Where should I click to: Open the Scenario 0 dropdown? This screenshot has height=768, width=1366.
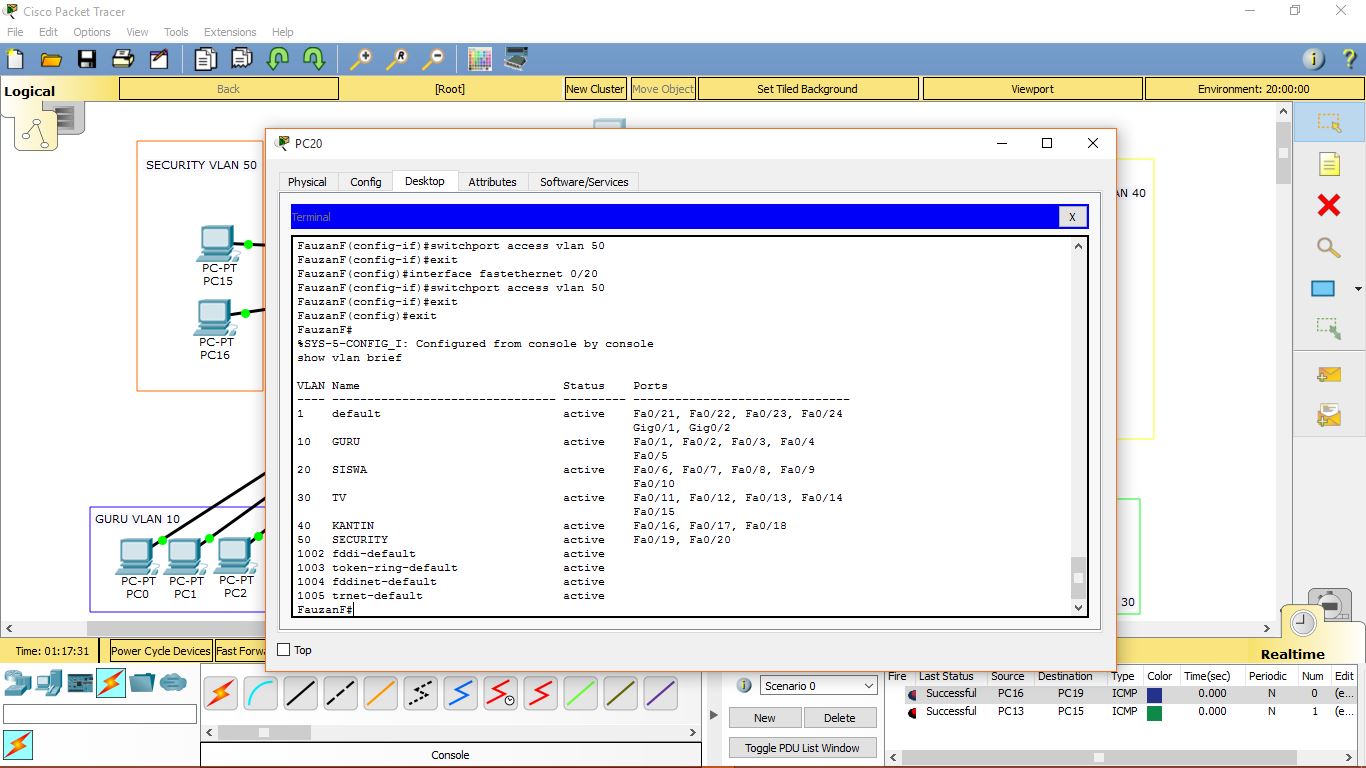[817, 684]
